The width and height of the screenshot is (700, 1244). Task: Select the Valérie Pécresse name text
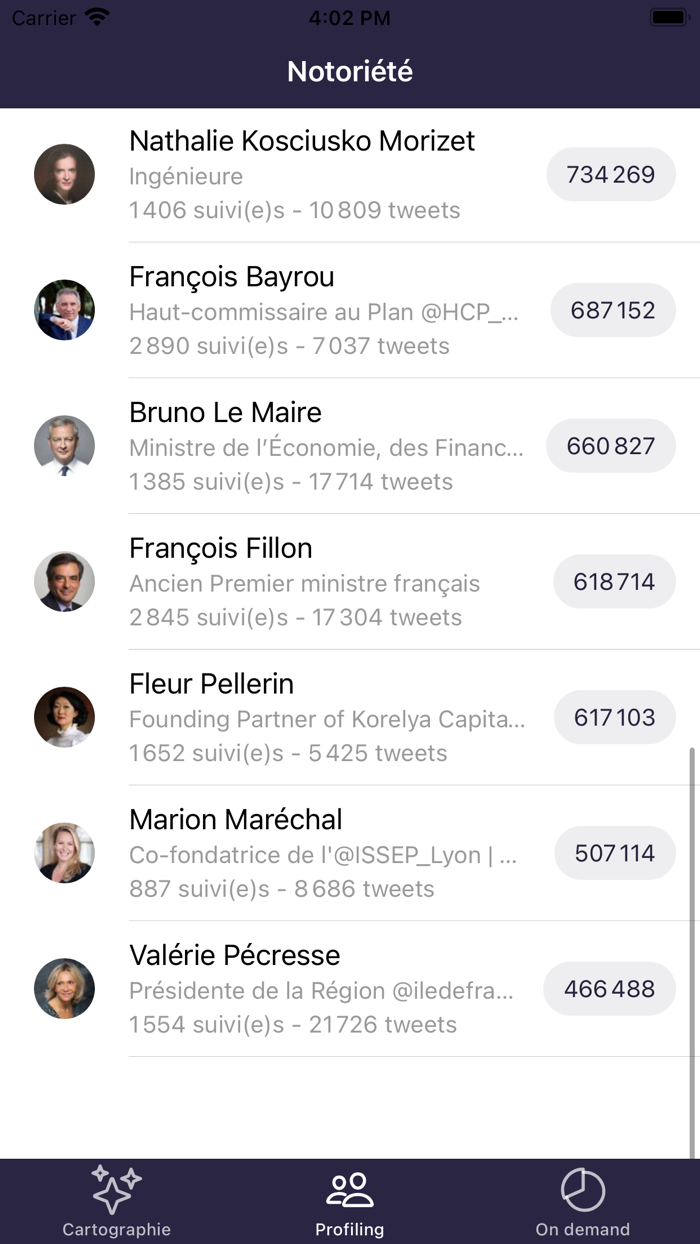pyautogui.click(x=235, y=955)
